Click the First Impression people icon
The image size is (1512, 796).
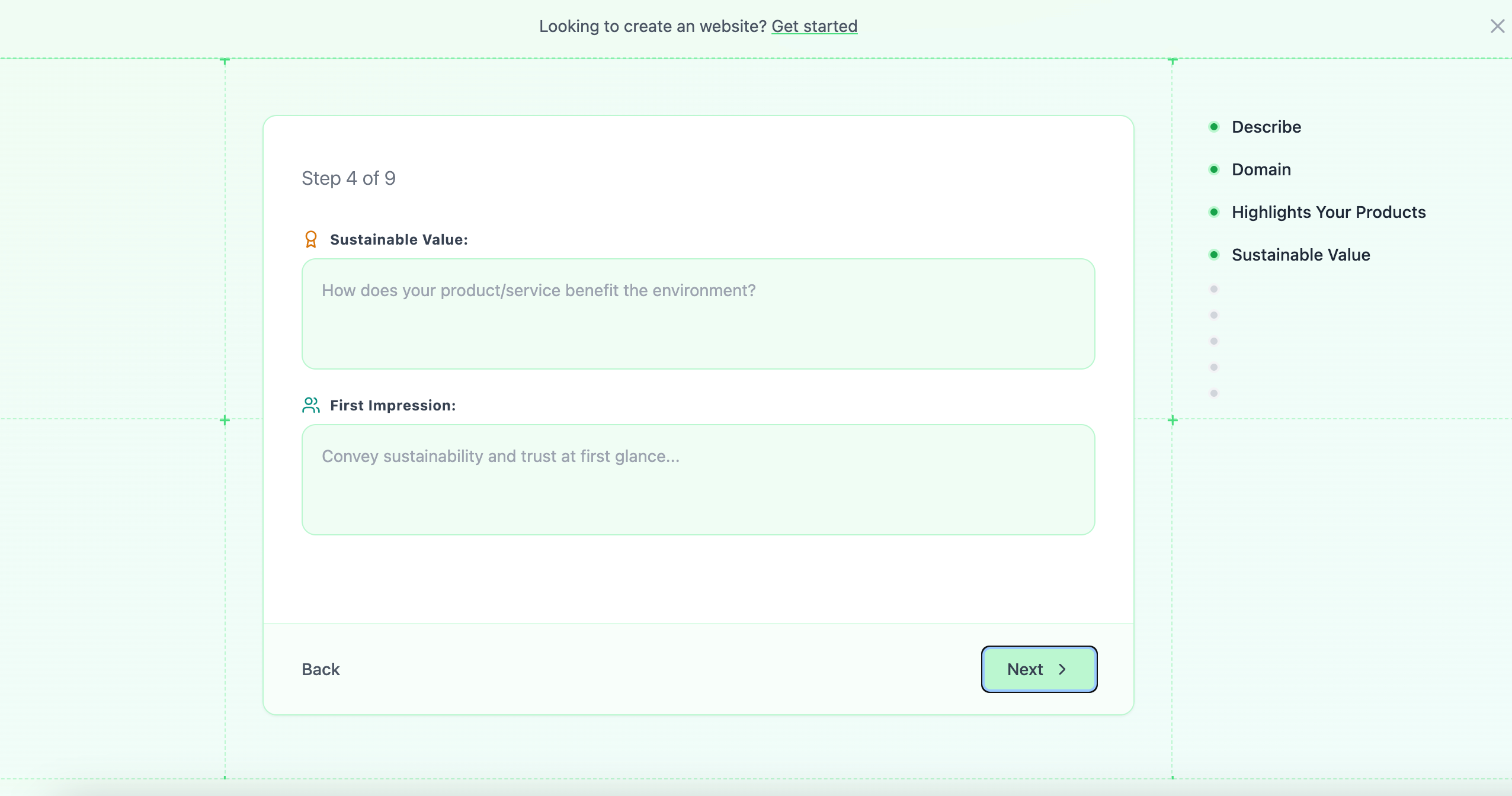click(310, 405)
